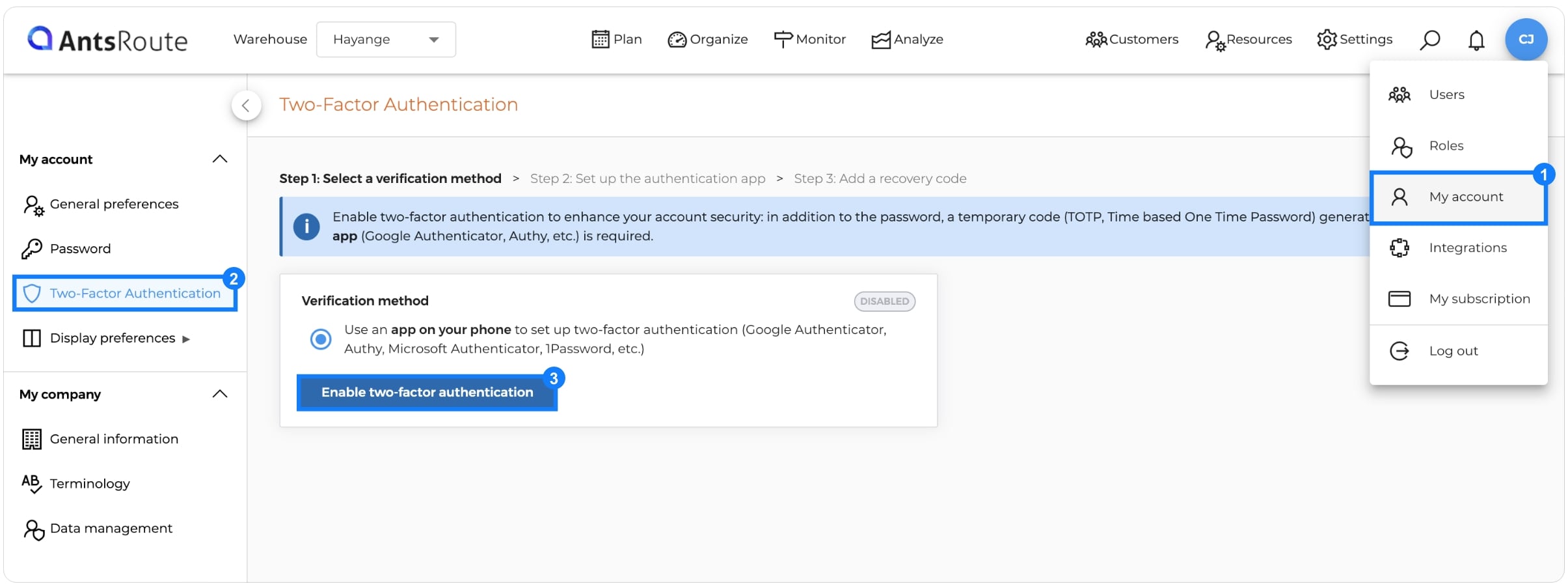Click the blue info icon in banner
The height and width of the screenshot is (588, 1568).
(306, 227)
